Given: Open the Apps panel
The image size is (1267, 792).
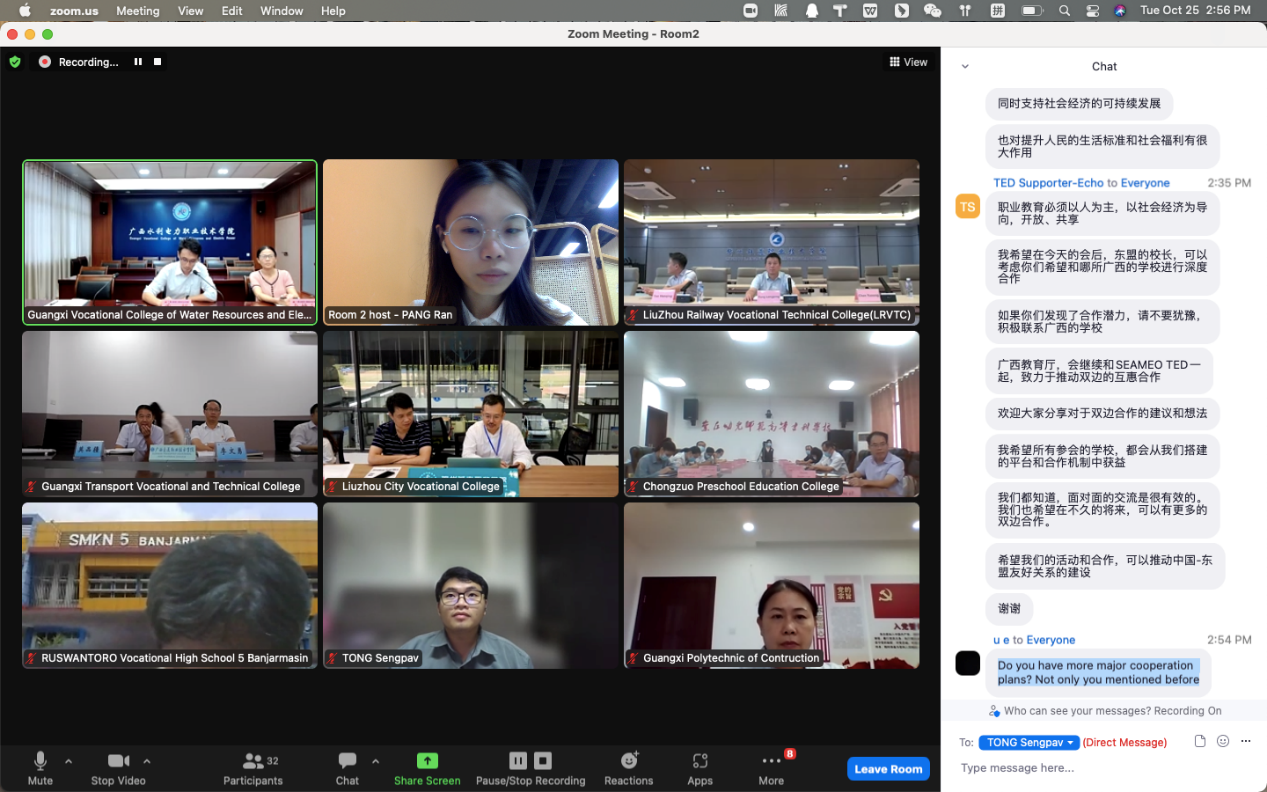Looking at the screenshot, I should click(700, 768).
